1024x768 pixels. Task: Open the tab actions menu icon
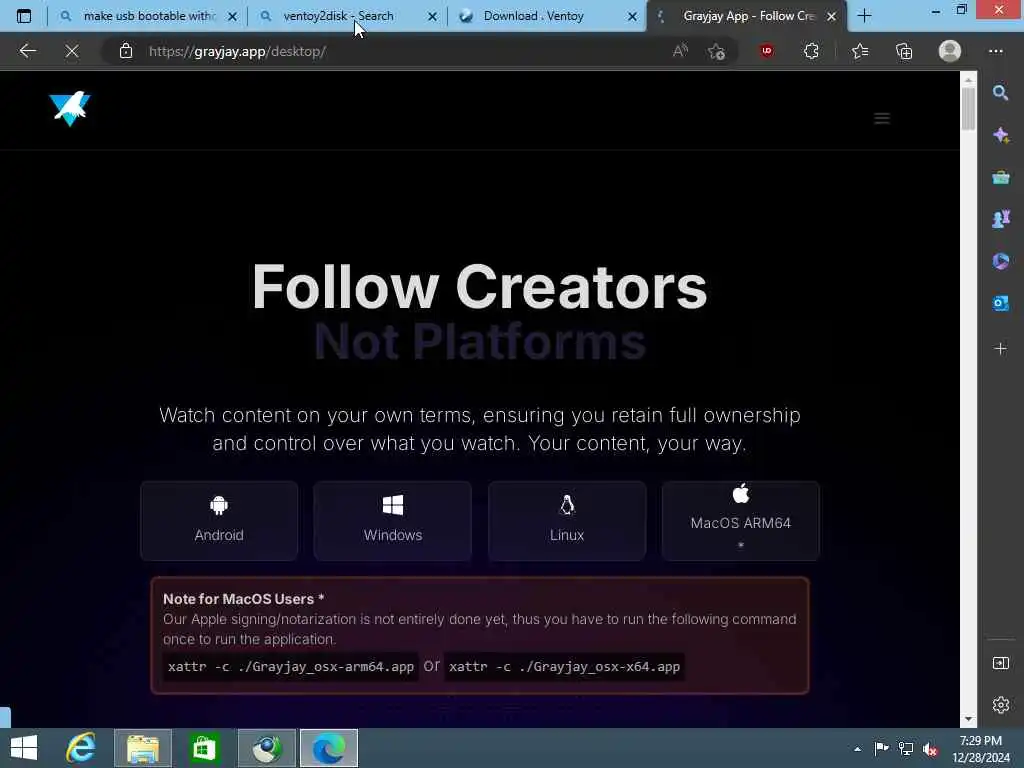(x=24, y=16)
